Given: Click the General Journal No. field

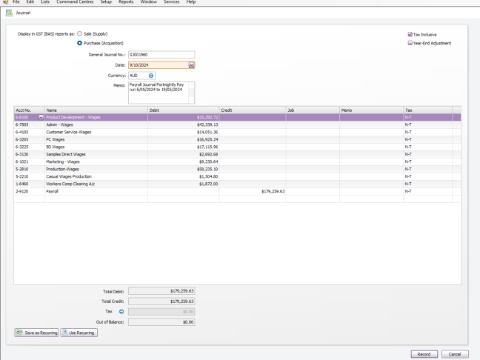Looking at the screenshot, I should coord(161,55).
